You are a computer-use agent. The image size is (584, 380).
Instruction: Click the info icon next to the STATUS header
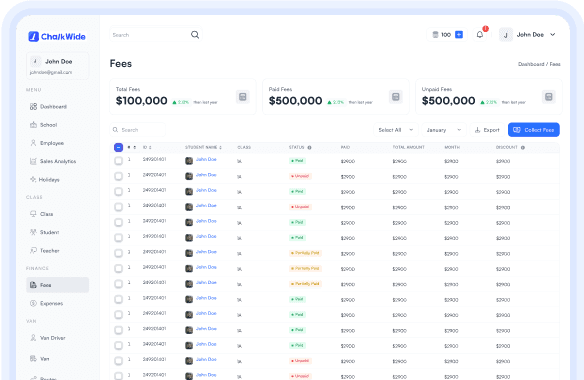309,148
